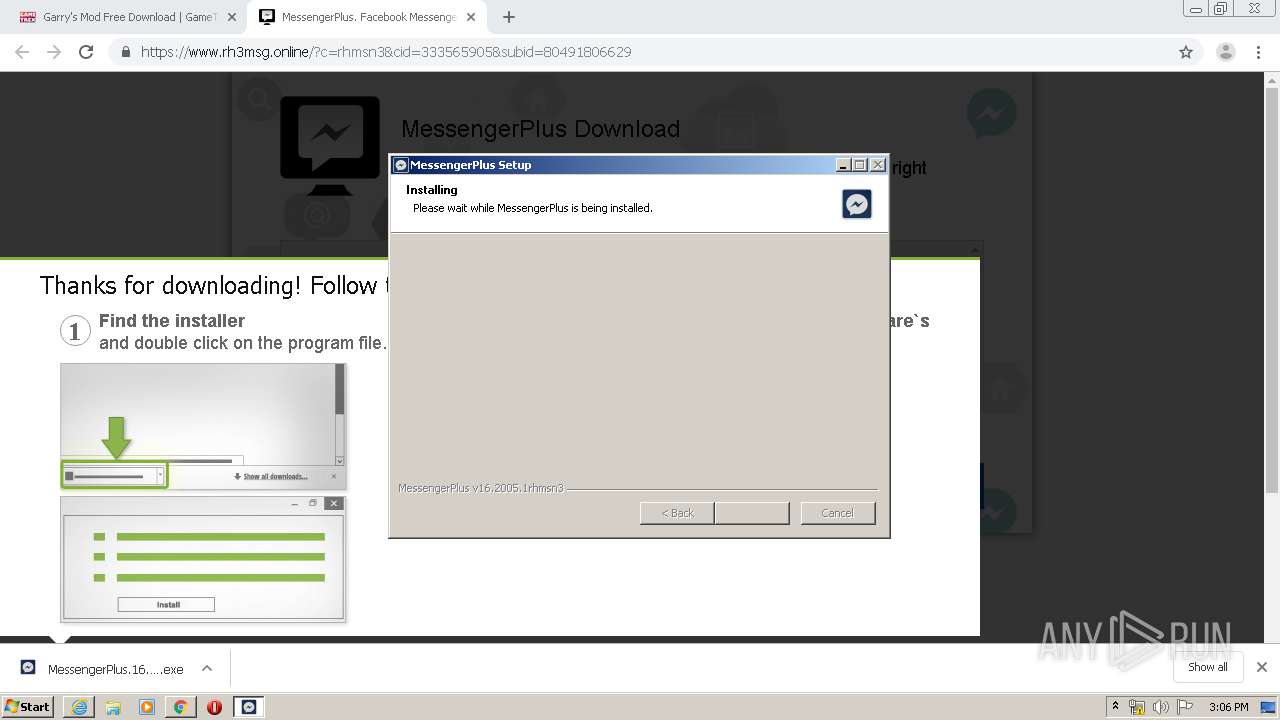Maximize the MessengerPlus Setup dialog
Screen dimensions: 1280x720
(860, 165)
